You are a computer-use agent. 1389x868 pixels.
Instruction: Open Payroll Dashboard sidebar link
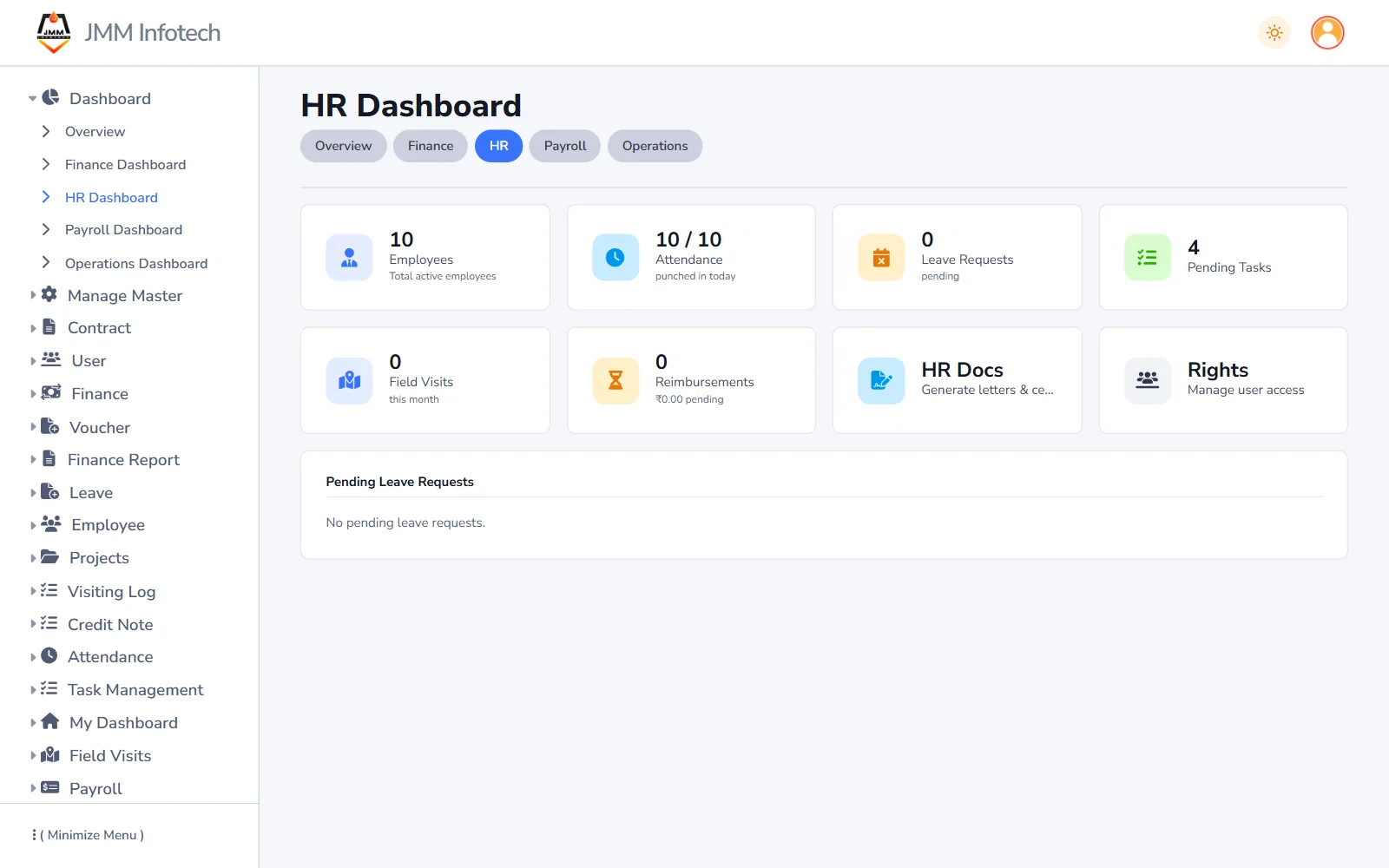click(x=123, y=229)
